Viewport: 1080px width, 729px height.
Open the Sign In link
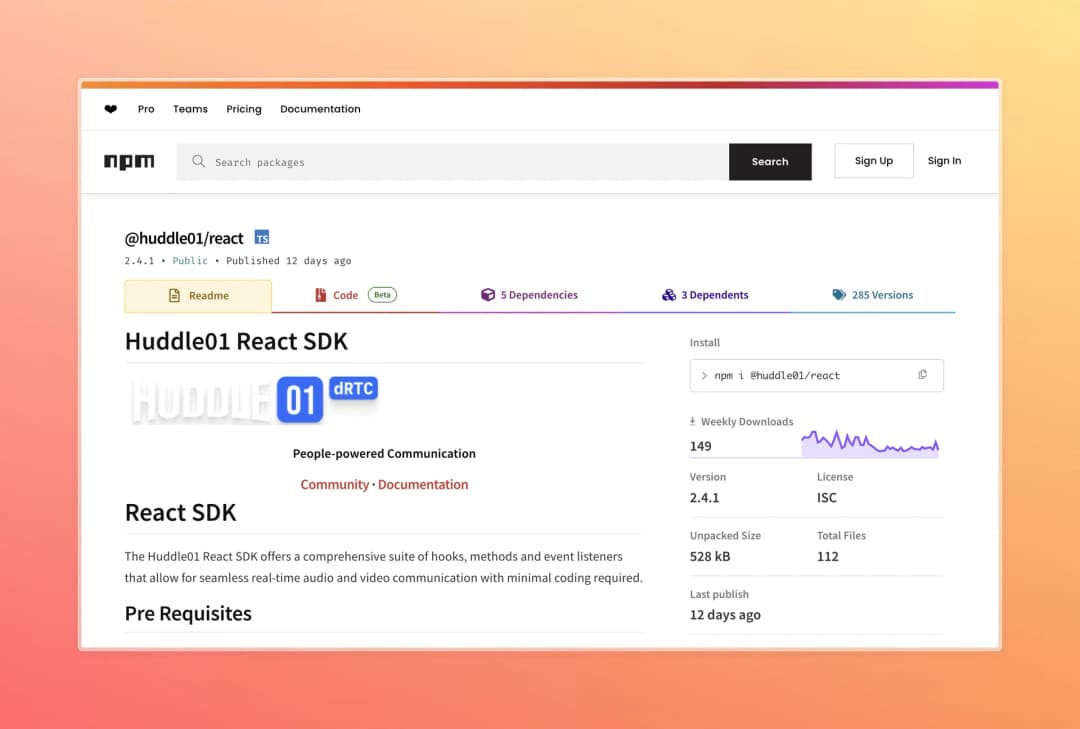pos(944,161)
